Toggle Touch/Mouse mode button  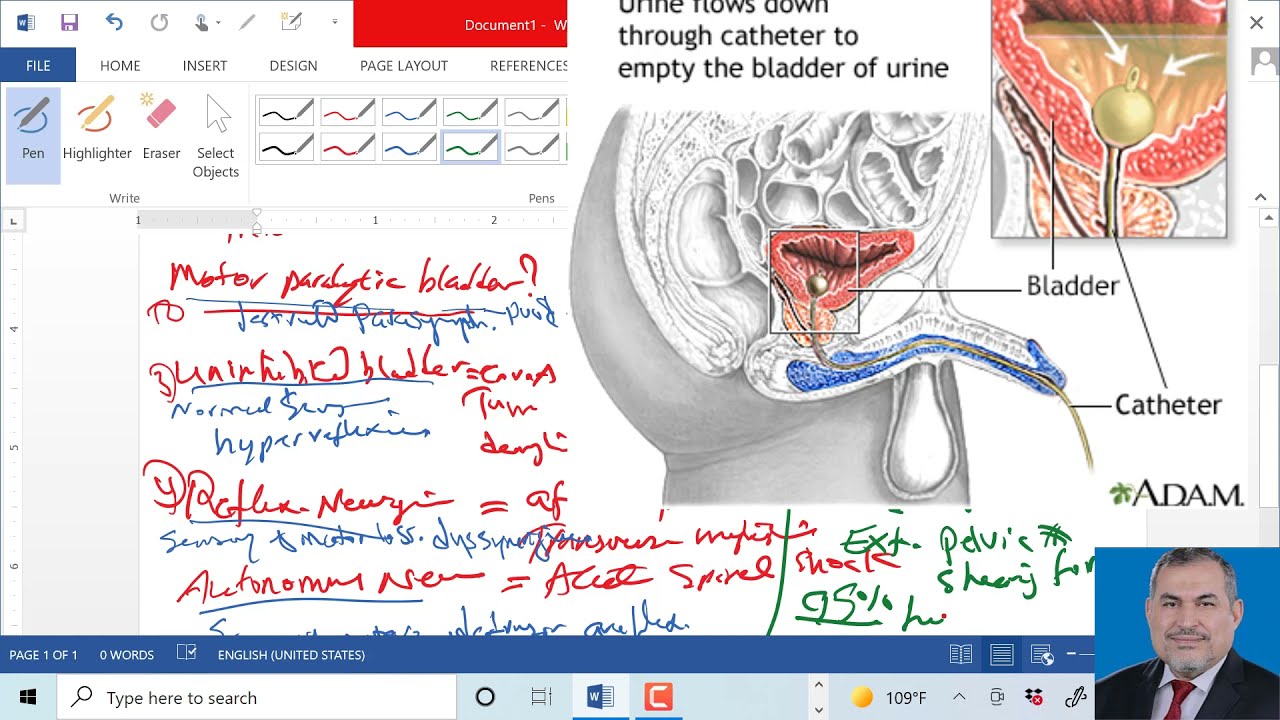tap(202, 23)
